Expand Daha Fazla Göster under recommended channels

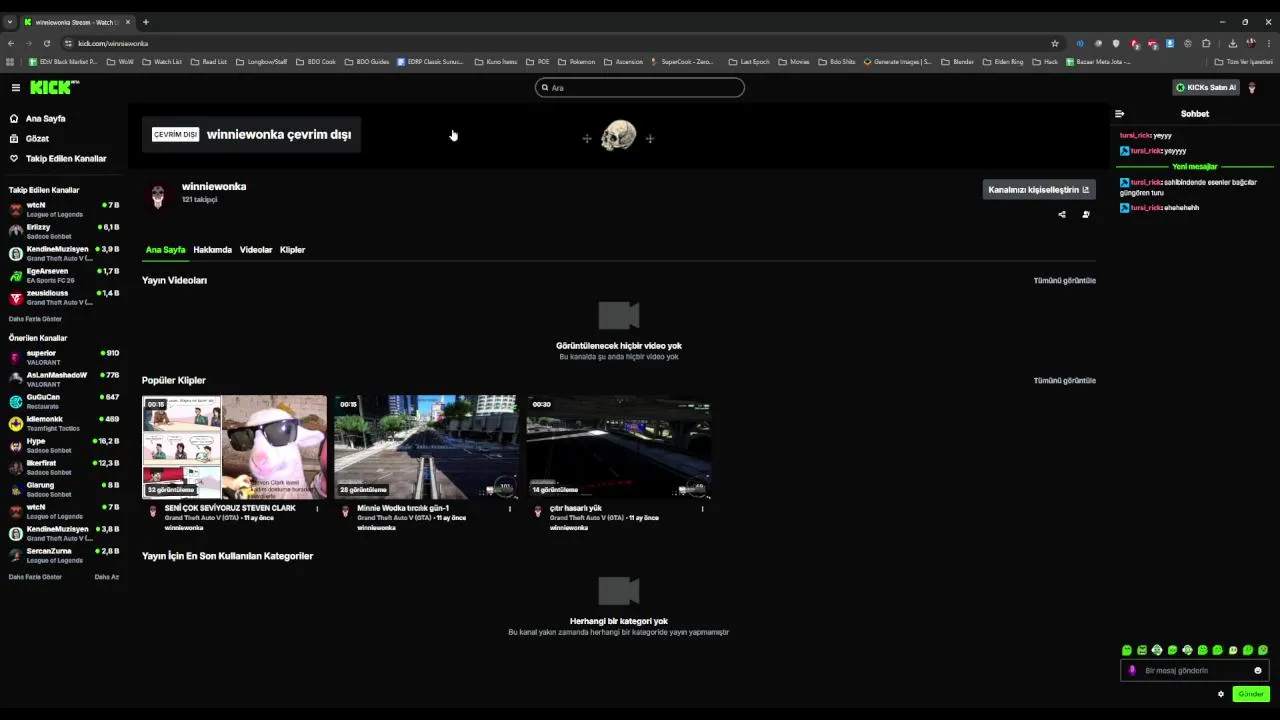tap(35, 577)
